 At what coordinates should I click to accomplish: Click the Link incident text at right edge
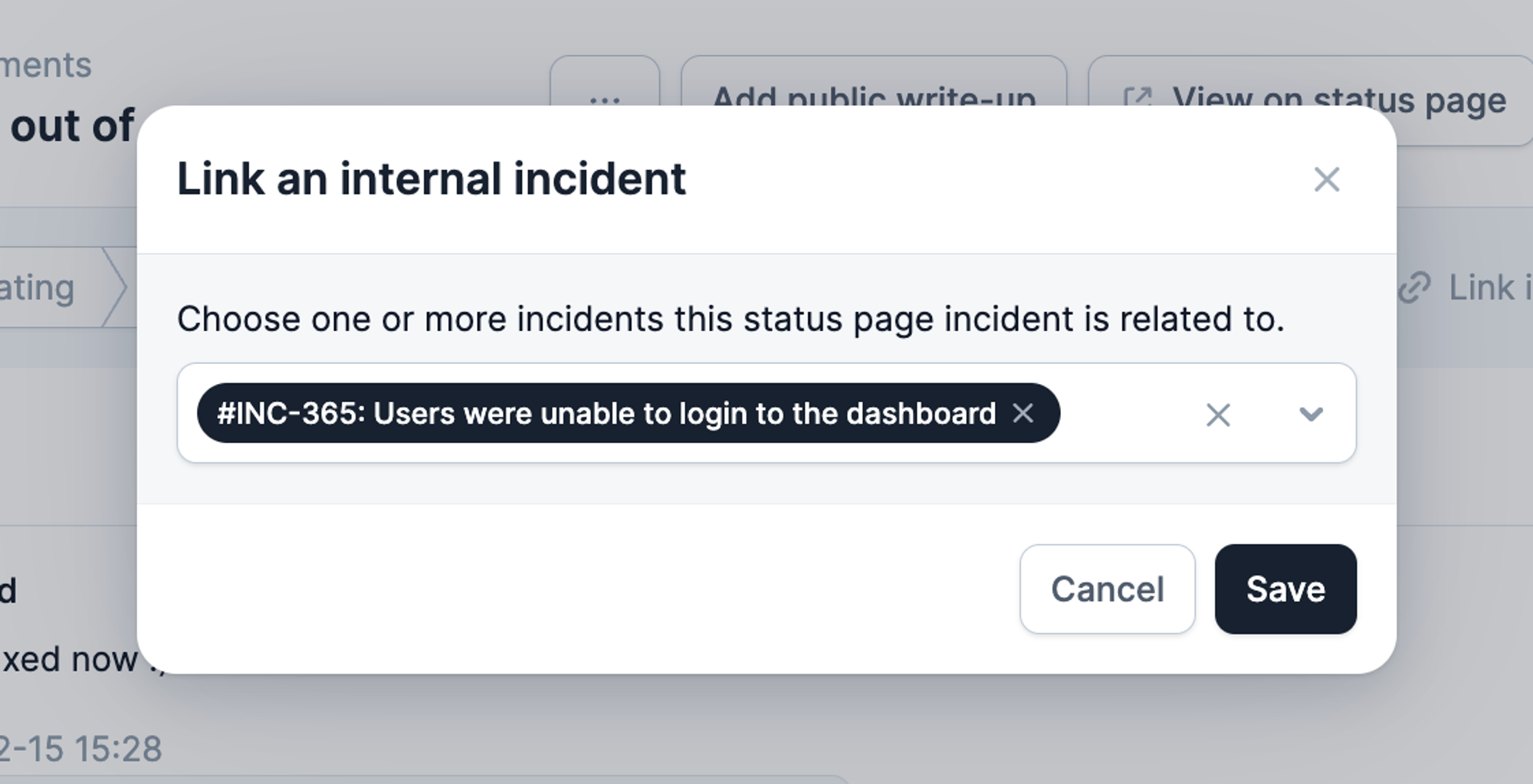click(1490, 288)
